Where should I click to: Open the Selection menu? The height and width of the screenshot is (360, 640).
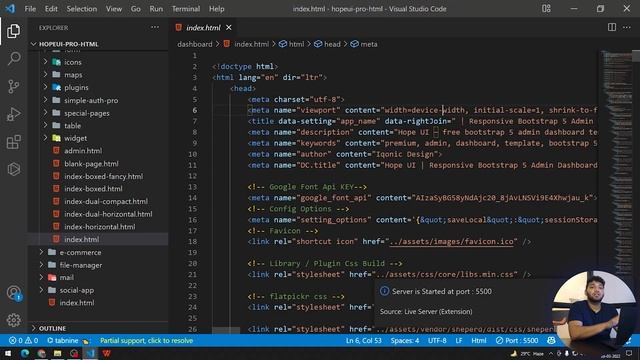pos(82,9)
